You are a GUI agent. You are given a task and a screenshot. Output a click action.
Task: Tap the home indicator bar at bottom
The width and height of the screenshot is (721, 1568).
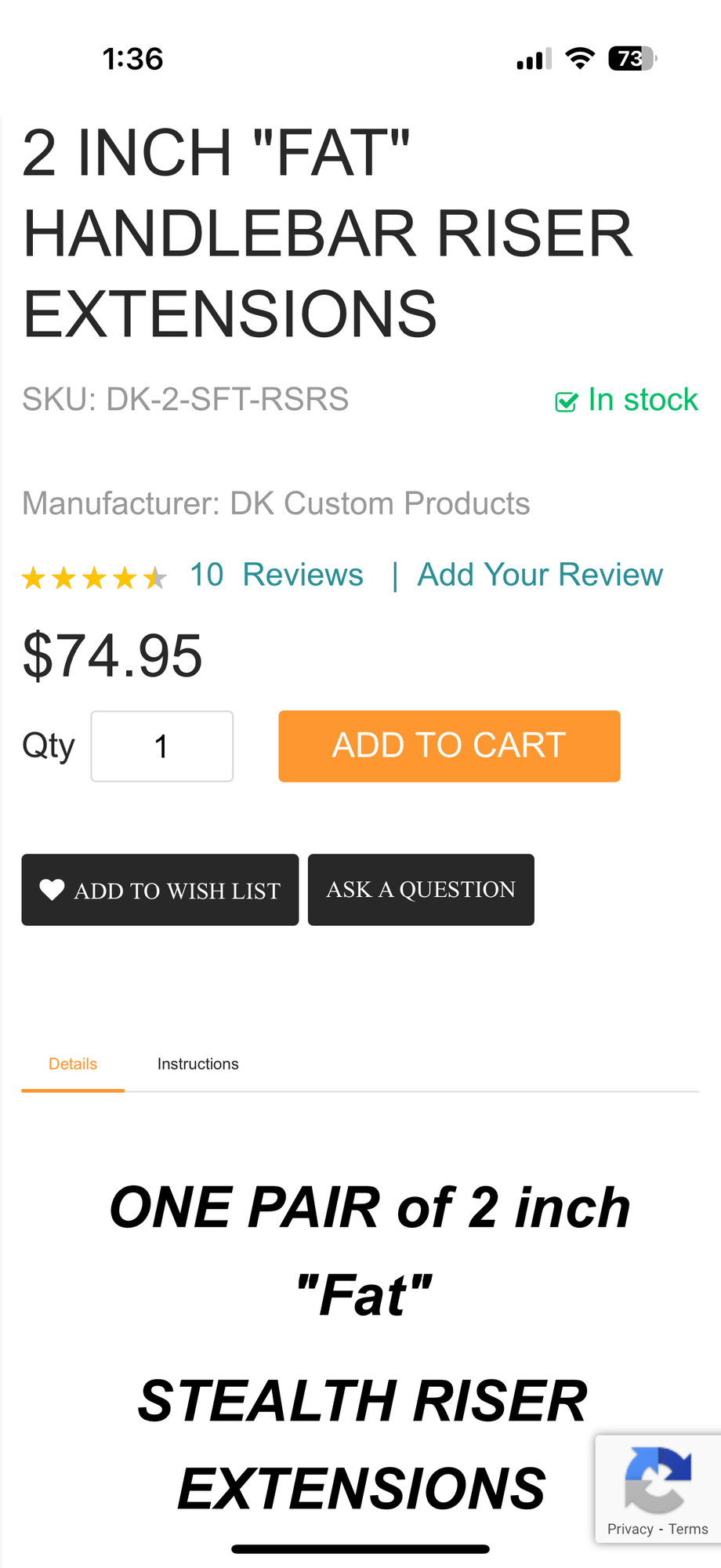point(360,1548)
